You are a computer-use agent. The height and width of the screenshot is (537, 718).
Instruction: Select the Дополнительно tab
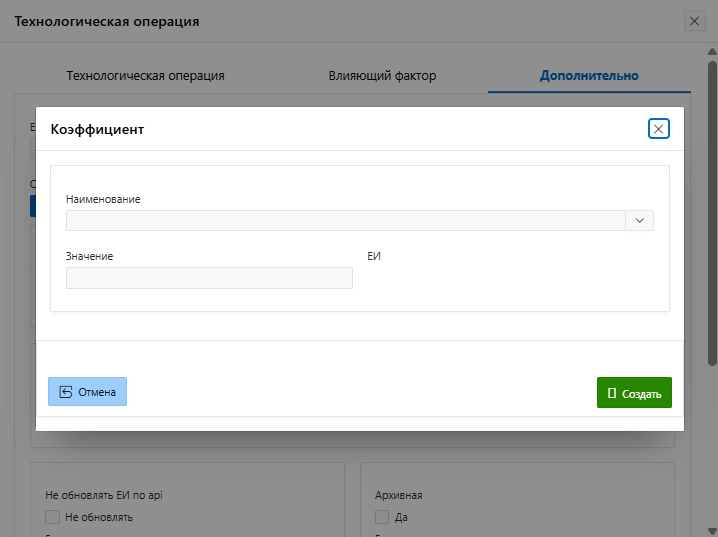pos(589,75)
